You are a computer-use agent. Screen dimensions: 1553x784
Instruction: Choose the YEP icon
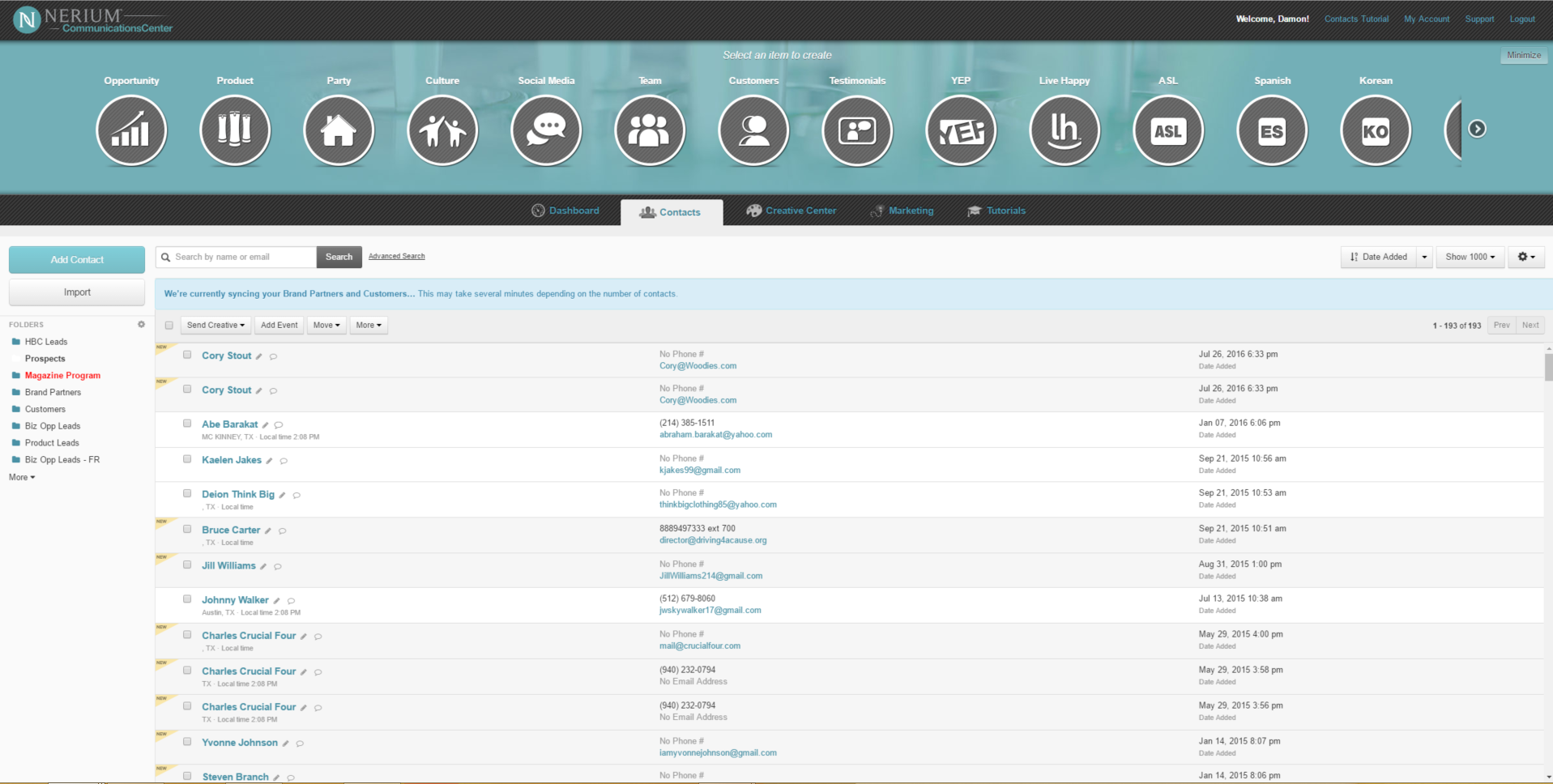(x=961, y=130)
